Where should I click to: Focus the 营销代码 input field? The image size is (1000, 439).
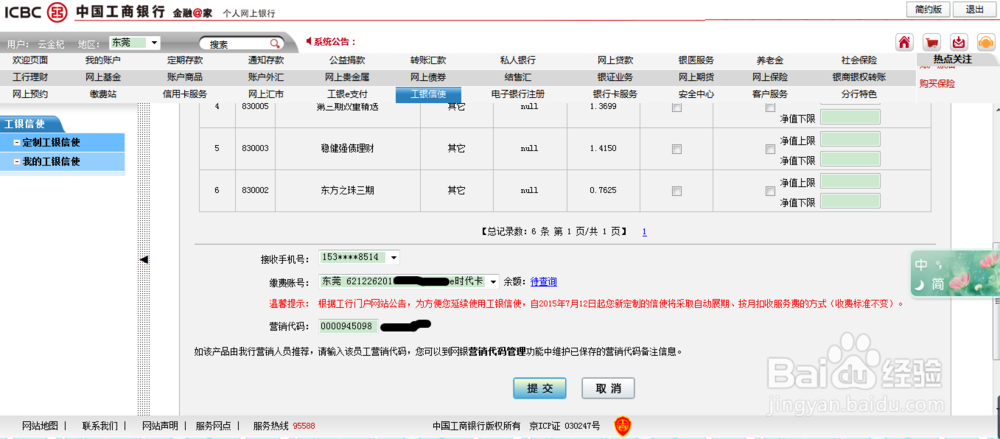pyautogui.click(x=348, y=326)
